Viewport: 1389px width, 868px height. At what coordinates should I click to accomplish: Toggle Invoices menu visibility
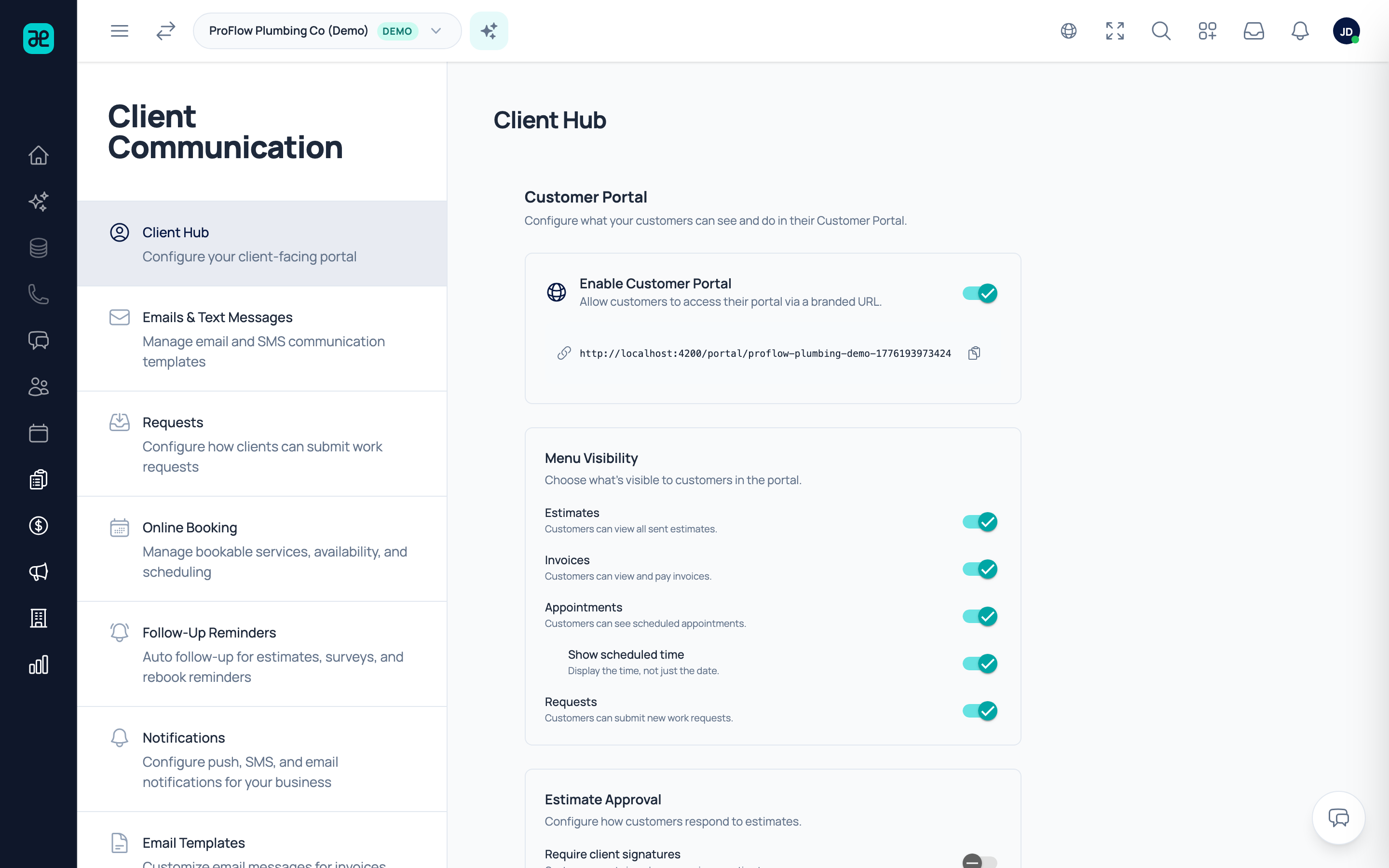coord(980,569)
